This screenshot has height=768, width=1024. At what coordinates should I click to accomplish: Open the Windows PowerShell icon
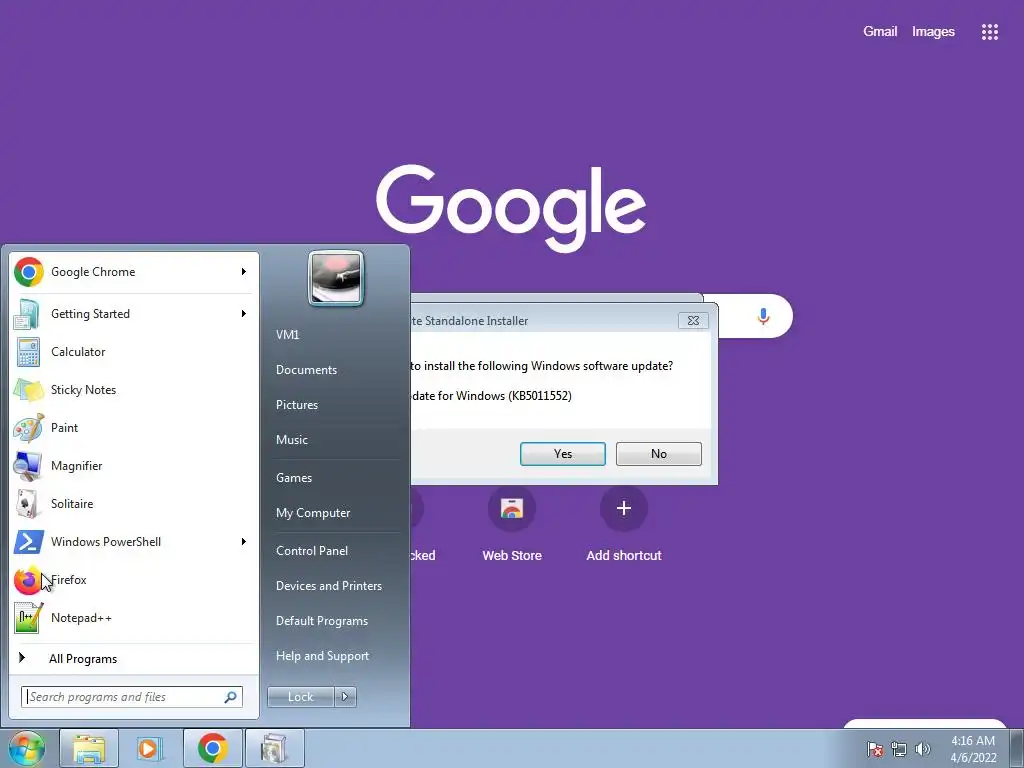pyautogui.click(x=29, y=542)
